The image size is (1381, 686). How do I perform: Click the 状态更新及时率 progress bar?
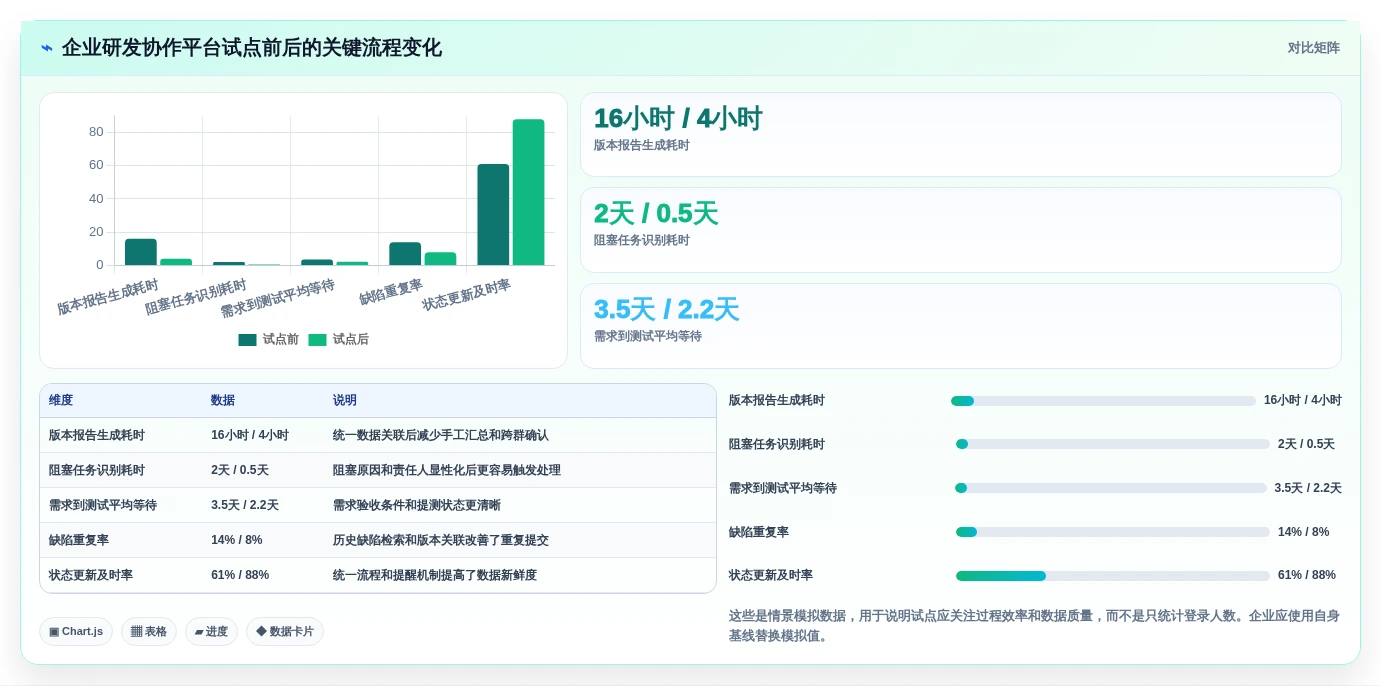(x=1113, y=576)
